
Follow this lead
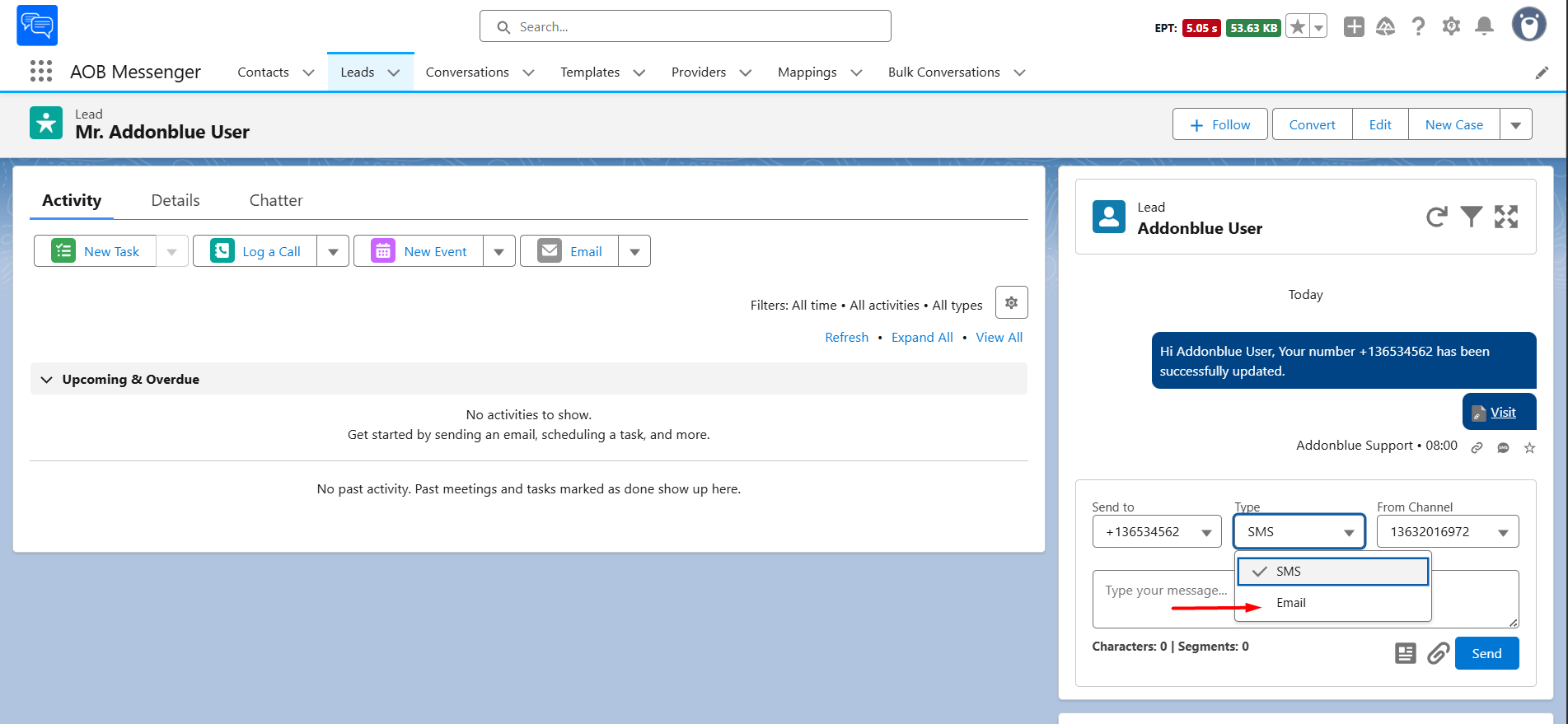point(1220,124)
